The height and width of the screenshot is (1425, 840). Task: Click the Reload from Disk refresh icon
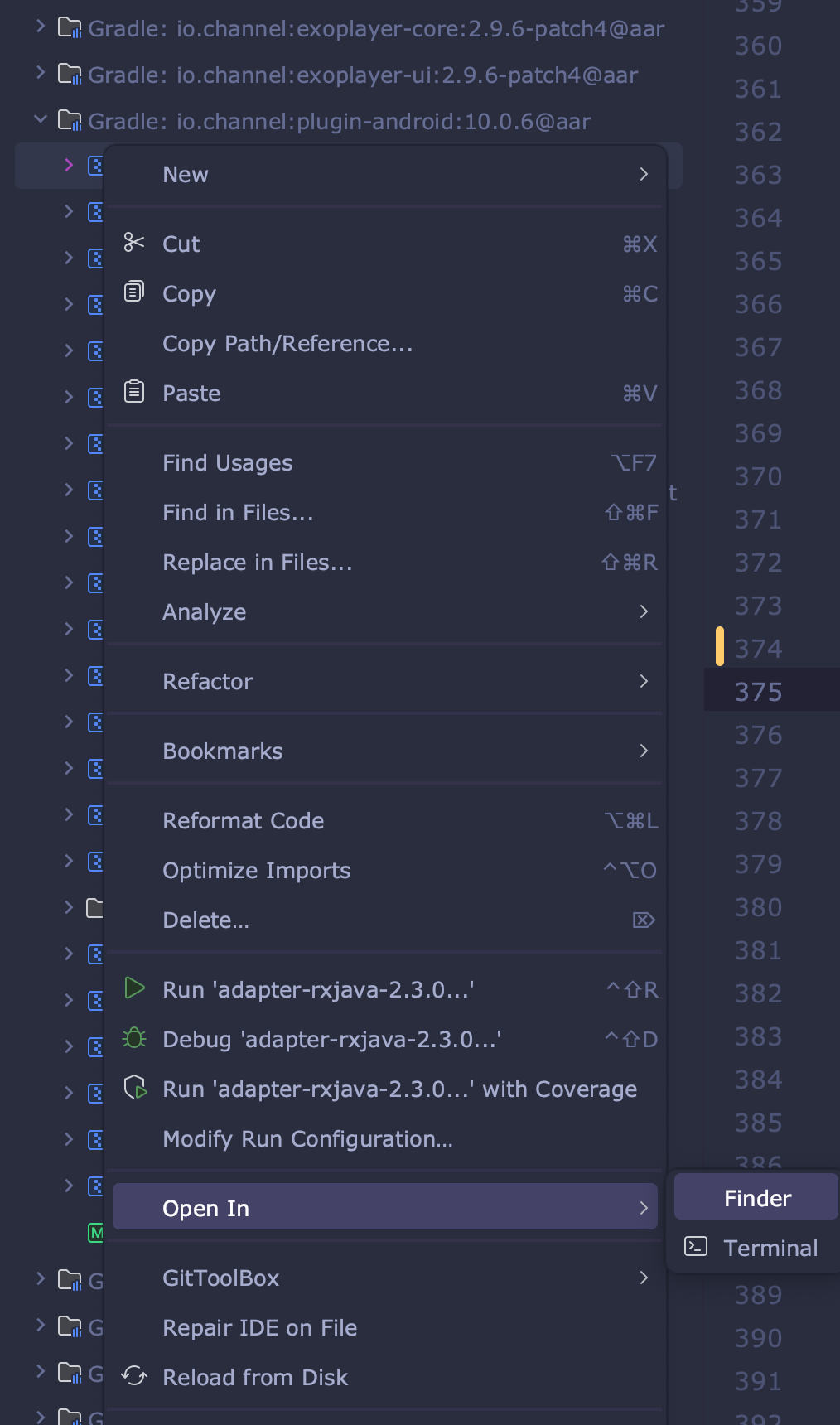pos(134,1376)
